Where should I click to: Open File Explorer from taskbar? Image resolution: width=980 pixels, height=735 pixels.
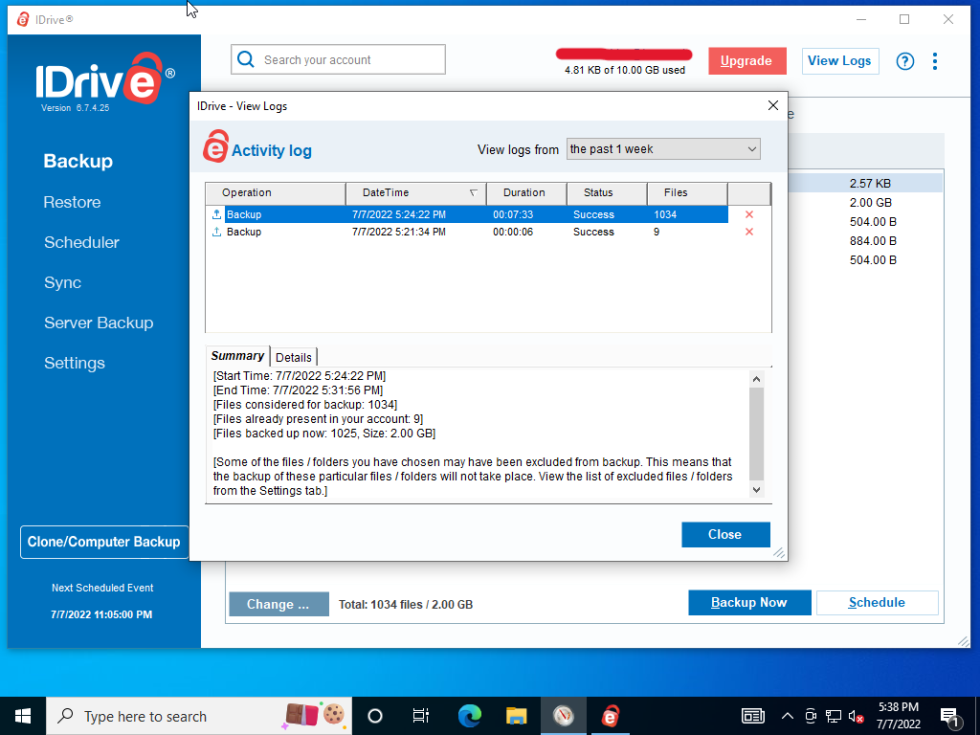[x=516, y=716]
